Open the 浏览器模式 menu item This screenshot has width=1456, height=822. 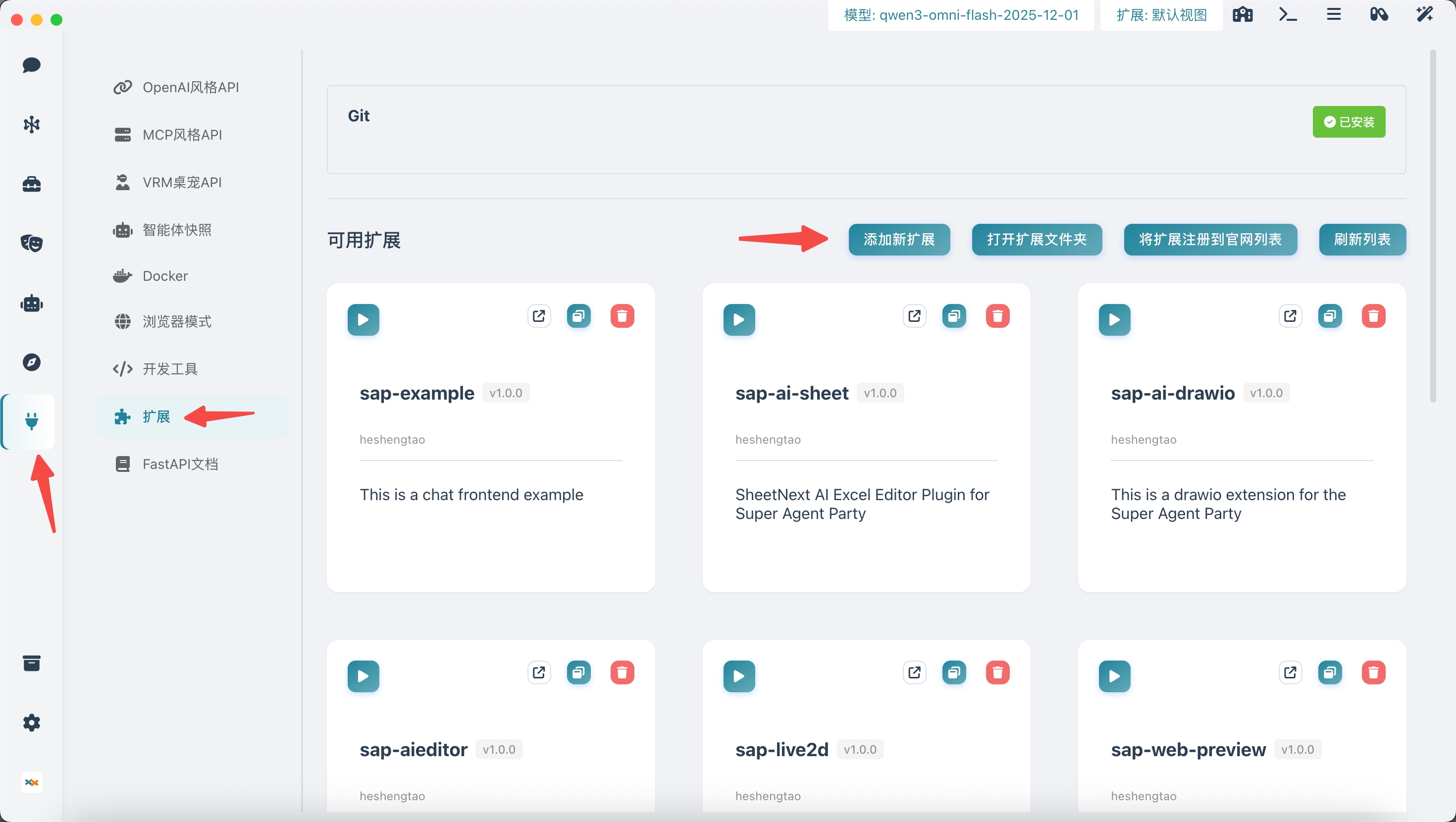tap(192, 322)
